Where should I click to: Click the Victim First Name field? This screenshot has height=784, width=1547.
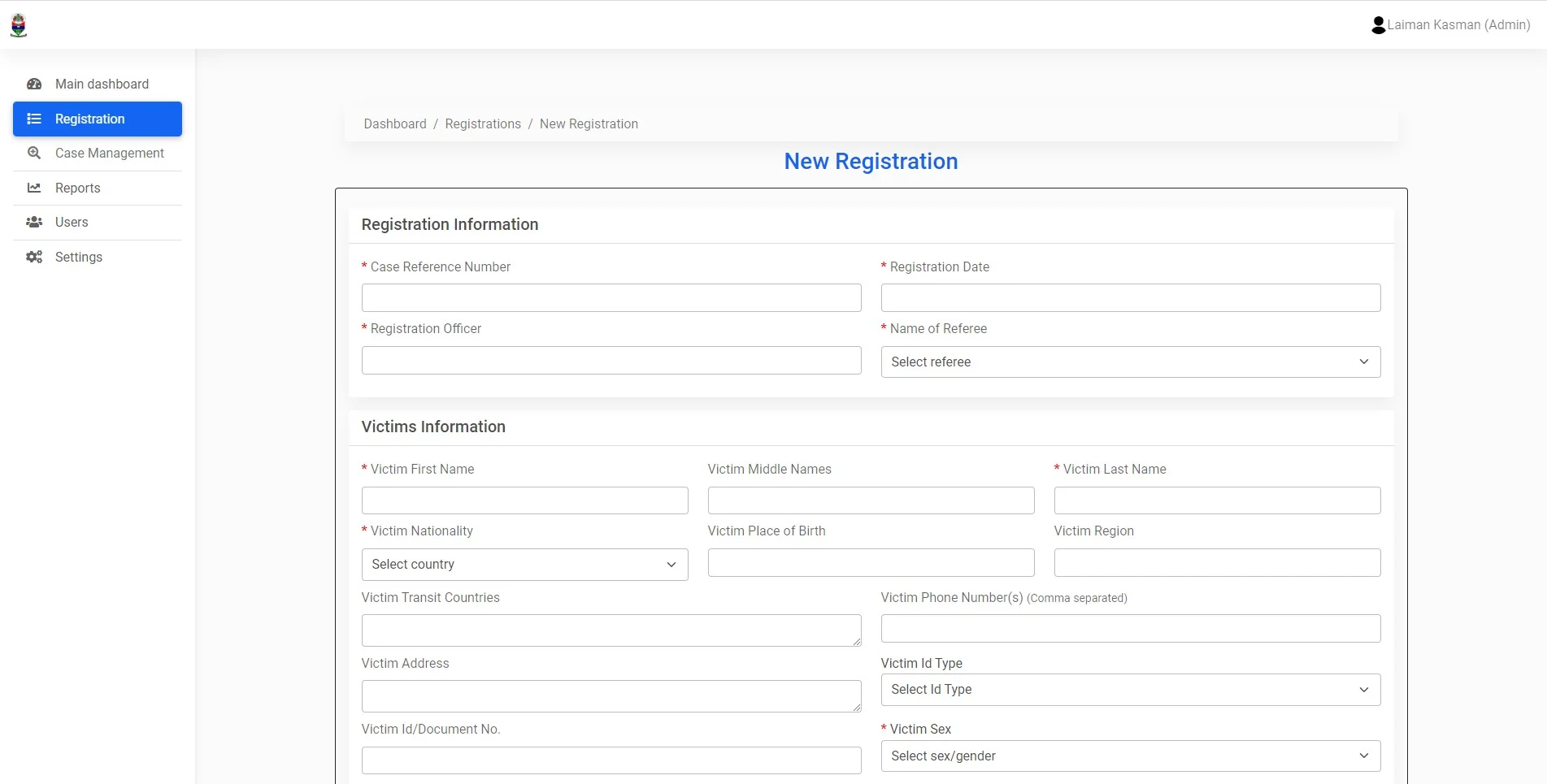[524, 500]
